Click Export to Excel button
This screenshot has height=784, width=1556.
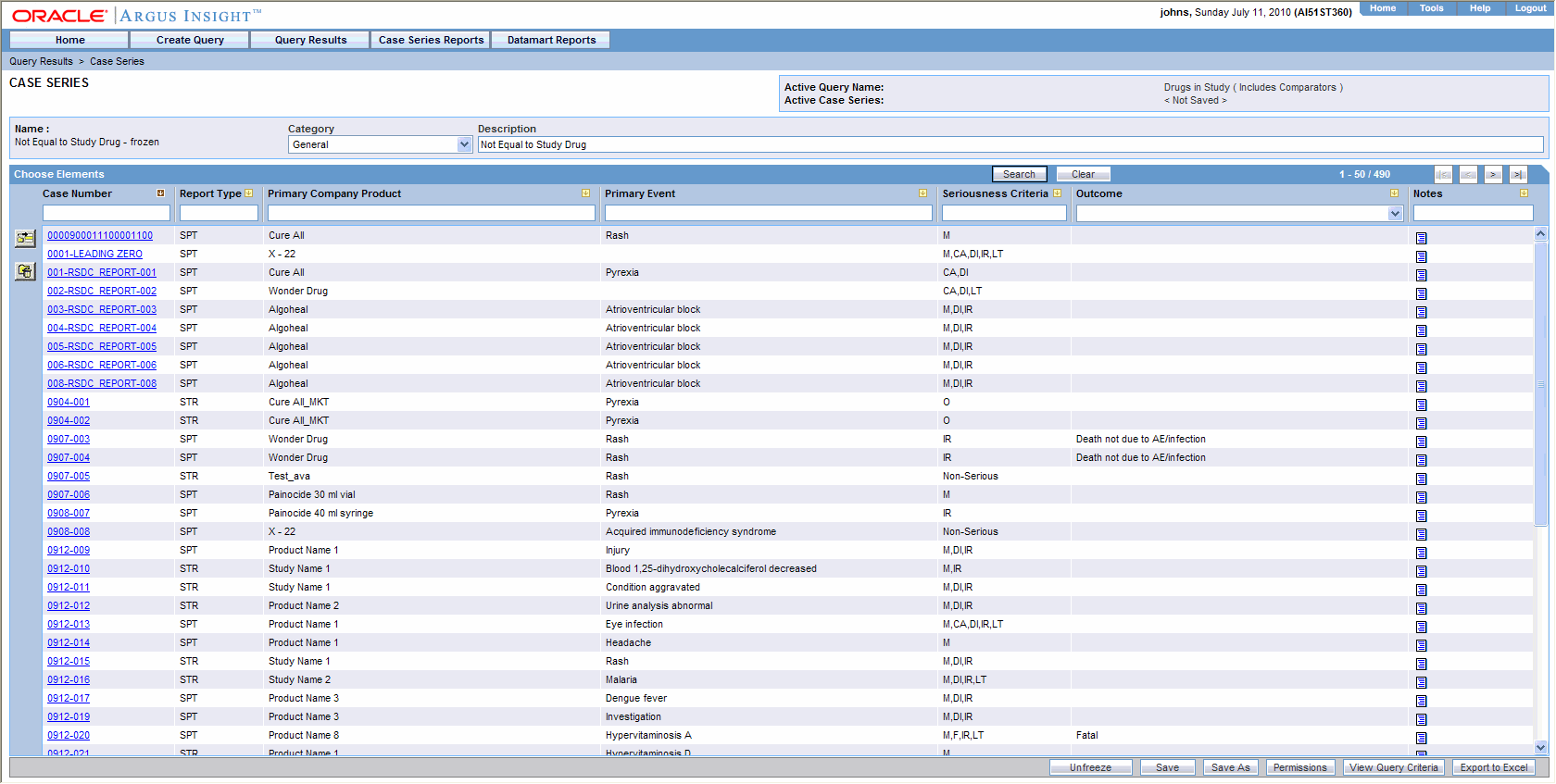click(1493, 767)
